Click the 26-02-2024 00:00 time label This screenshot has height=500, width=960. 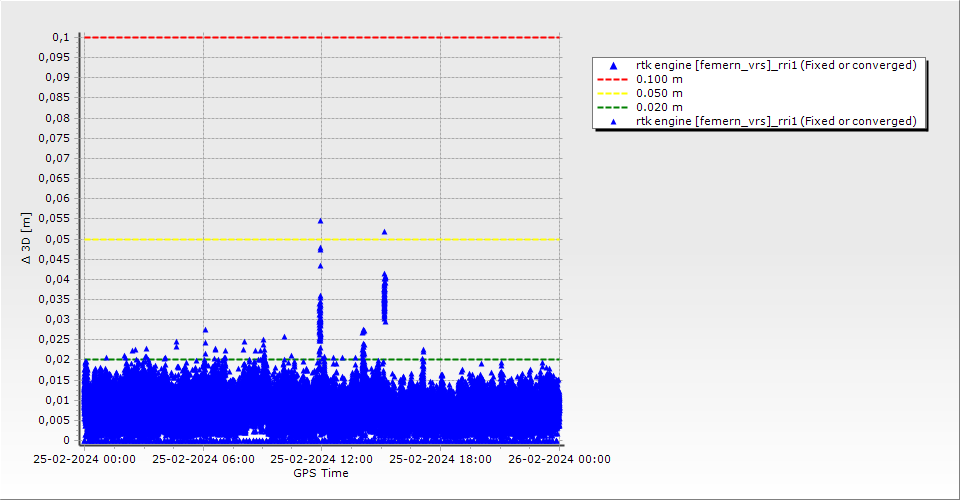point(559,459)
